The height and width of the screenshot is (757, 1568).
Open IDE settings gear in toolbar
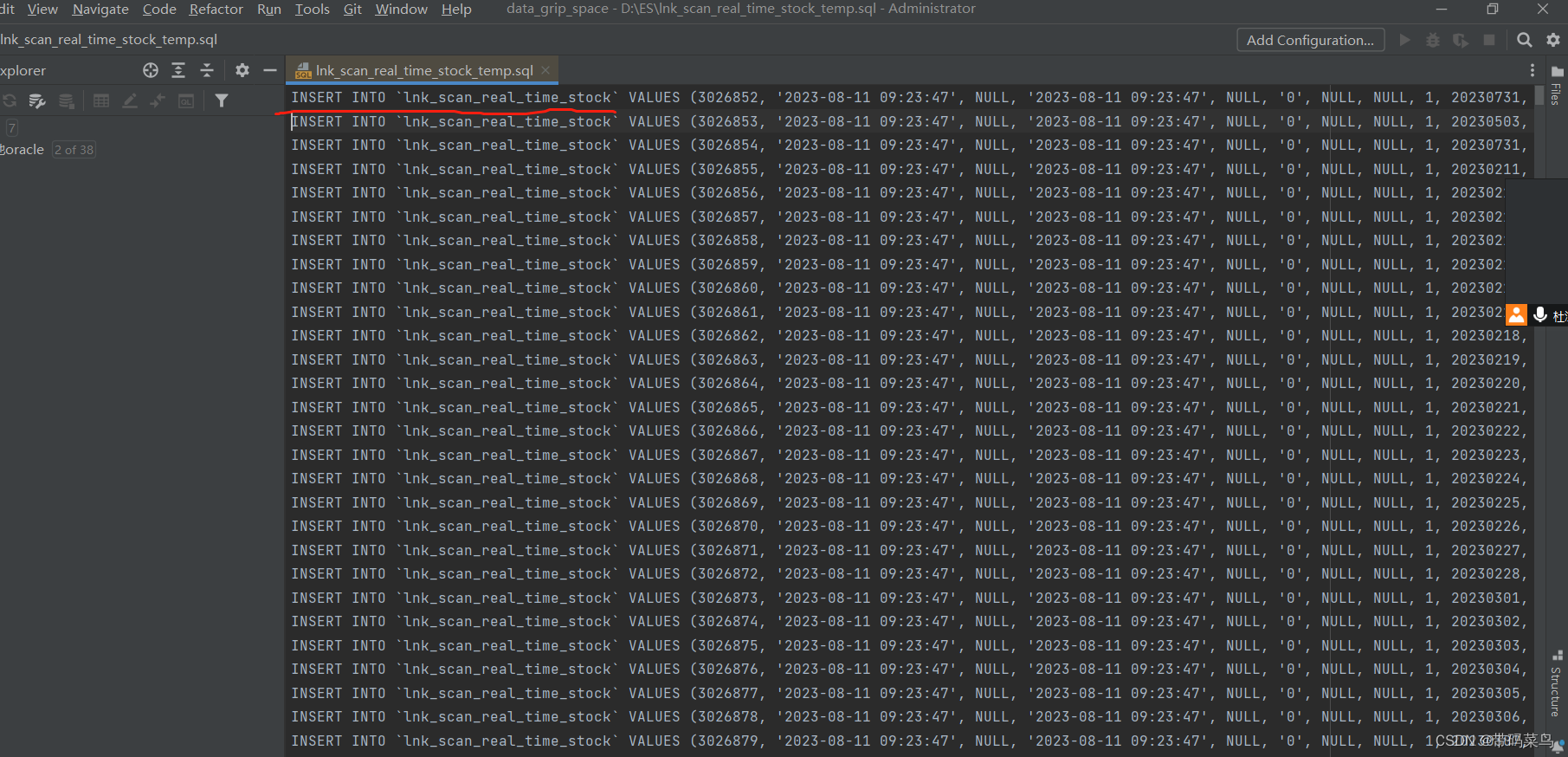pos(1553,40)
